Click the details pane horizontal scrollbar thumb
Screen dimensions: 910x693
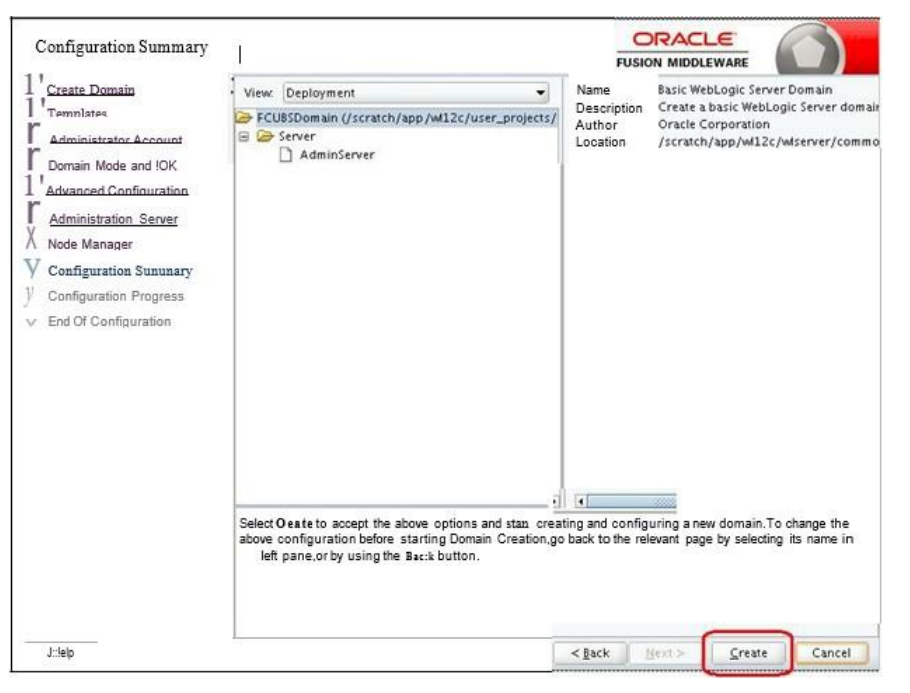[x=631, y=501]
